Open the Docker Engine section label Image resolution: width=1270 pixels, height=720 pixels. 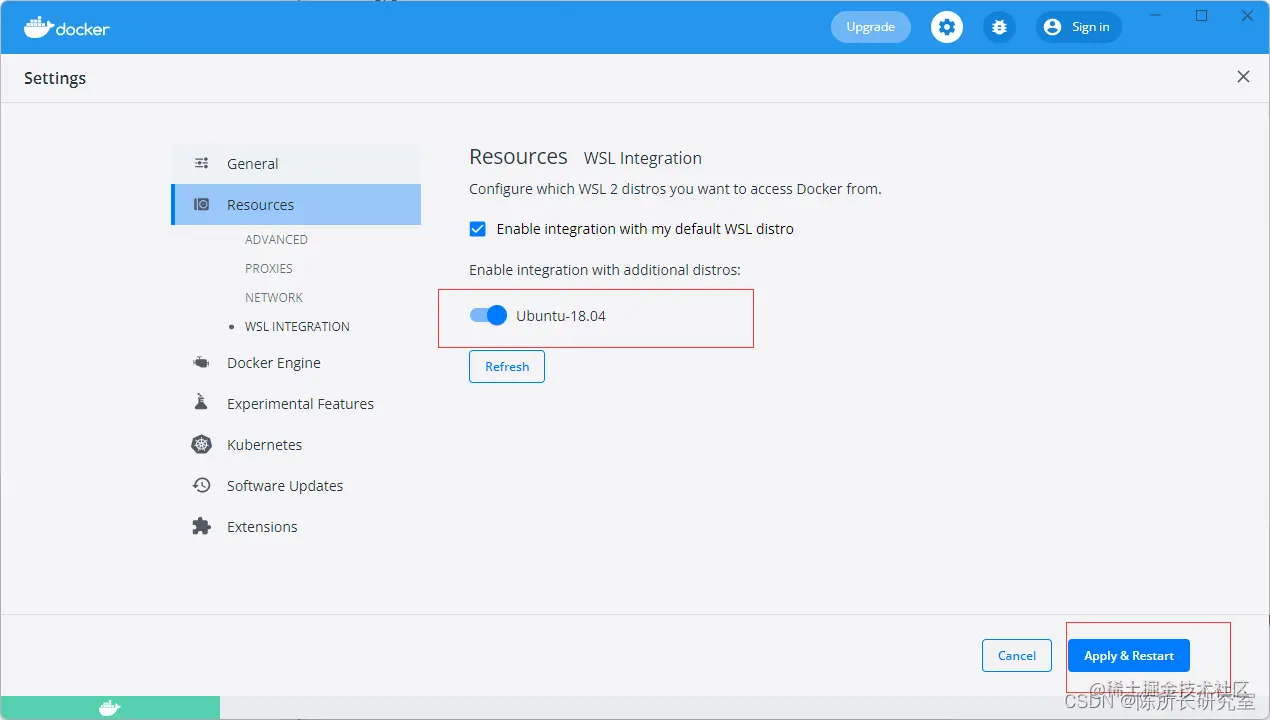[274, 363]
